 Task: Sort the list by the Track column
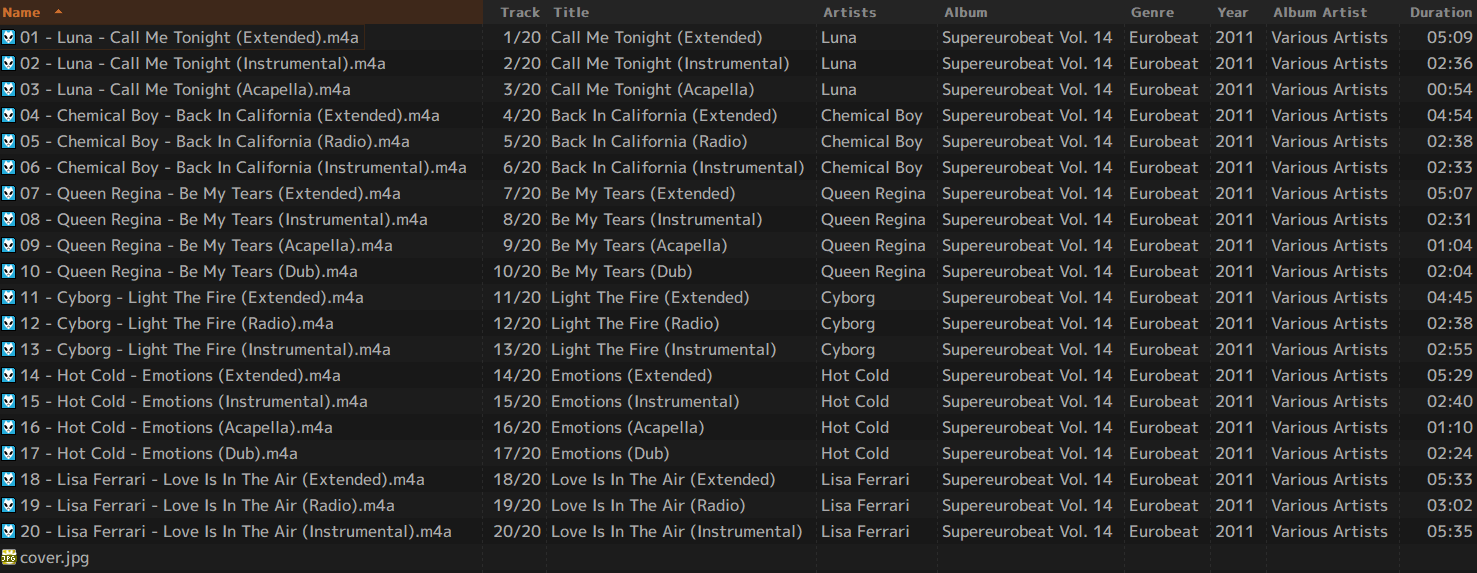pos(520,13)
